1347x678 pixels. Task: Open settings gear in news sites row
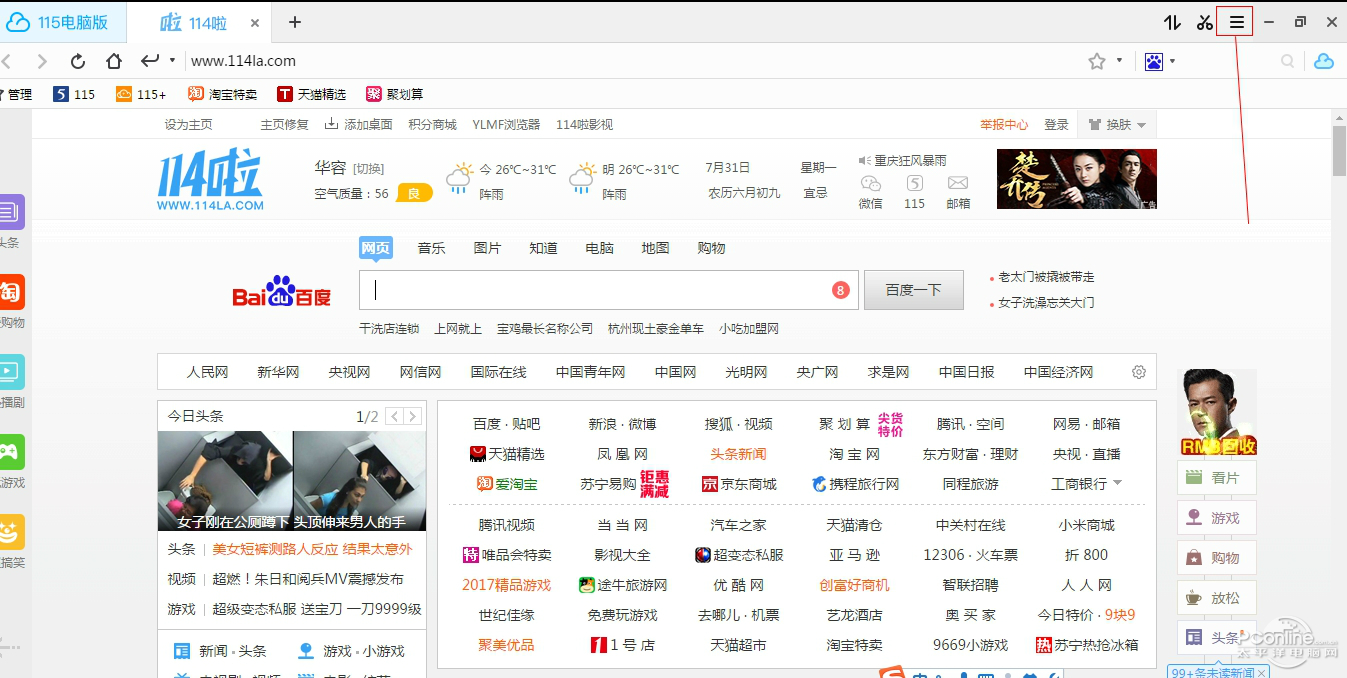coord(1139,372)
